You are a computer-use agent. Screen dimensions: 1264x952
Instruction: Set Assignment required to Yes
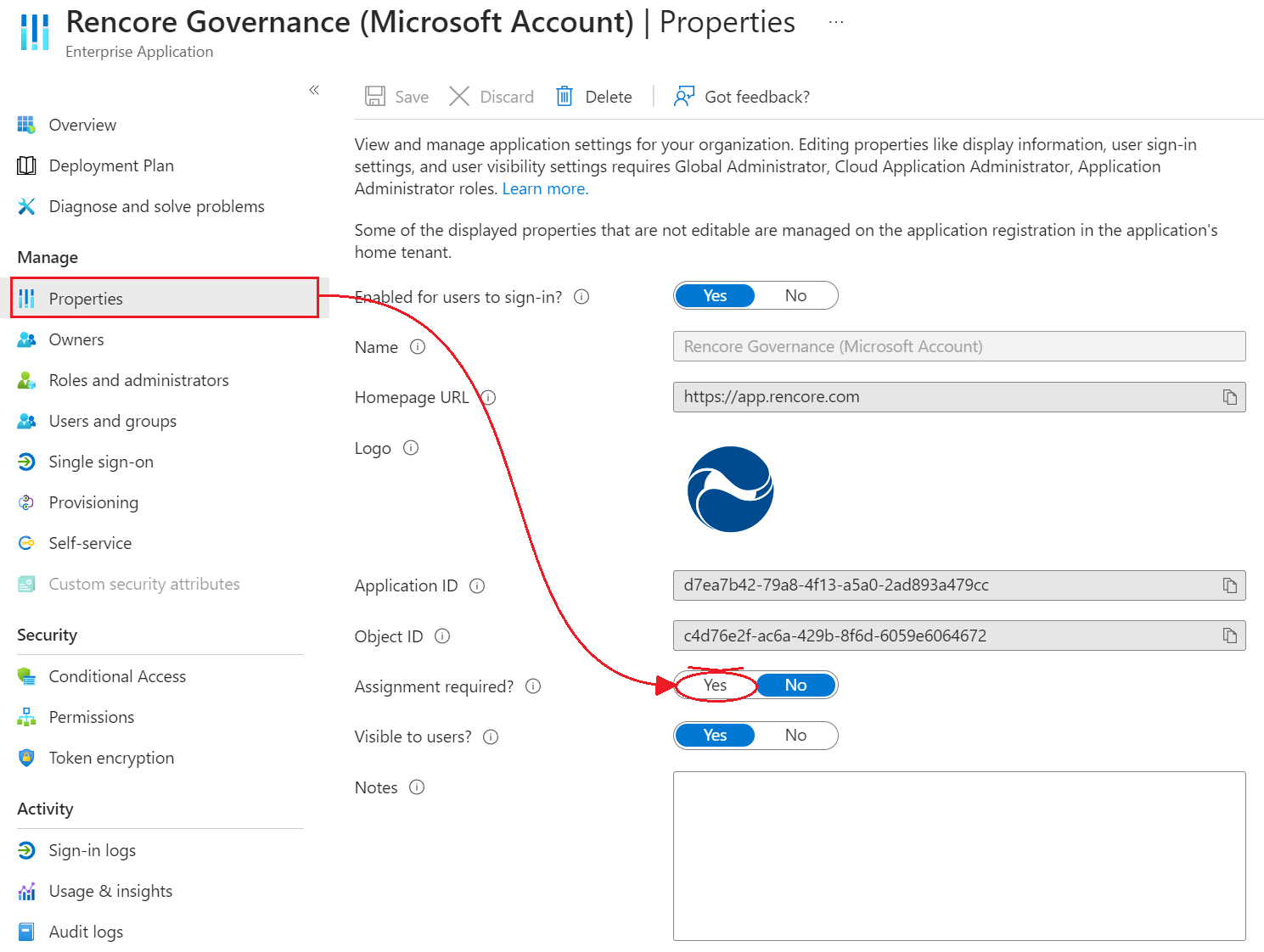(x=715, y=685)
